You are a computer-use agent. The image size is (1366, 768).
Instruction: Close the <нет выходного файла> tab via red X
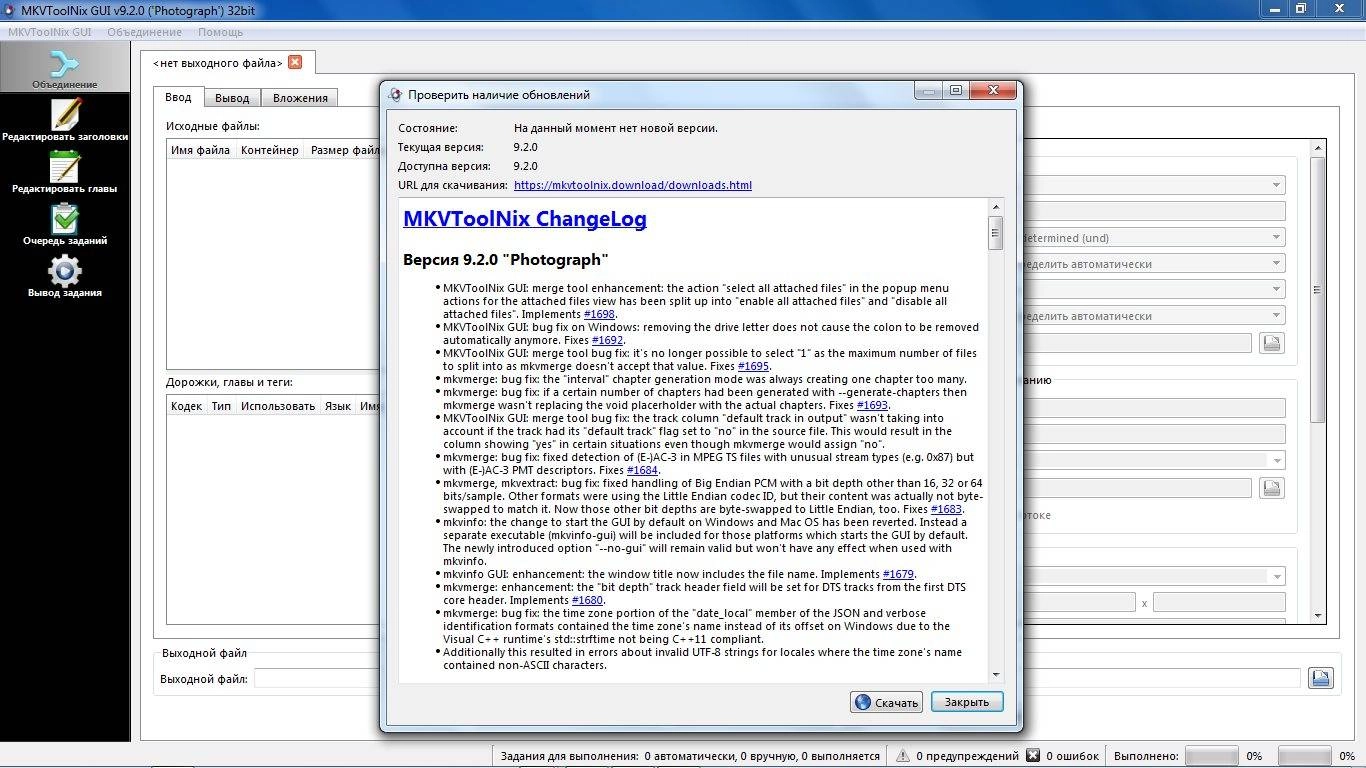pyautogui.click(x=294, y=62)
